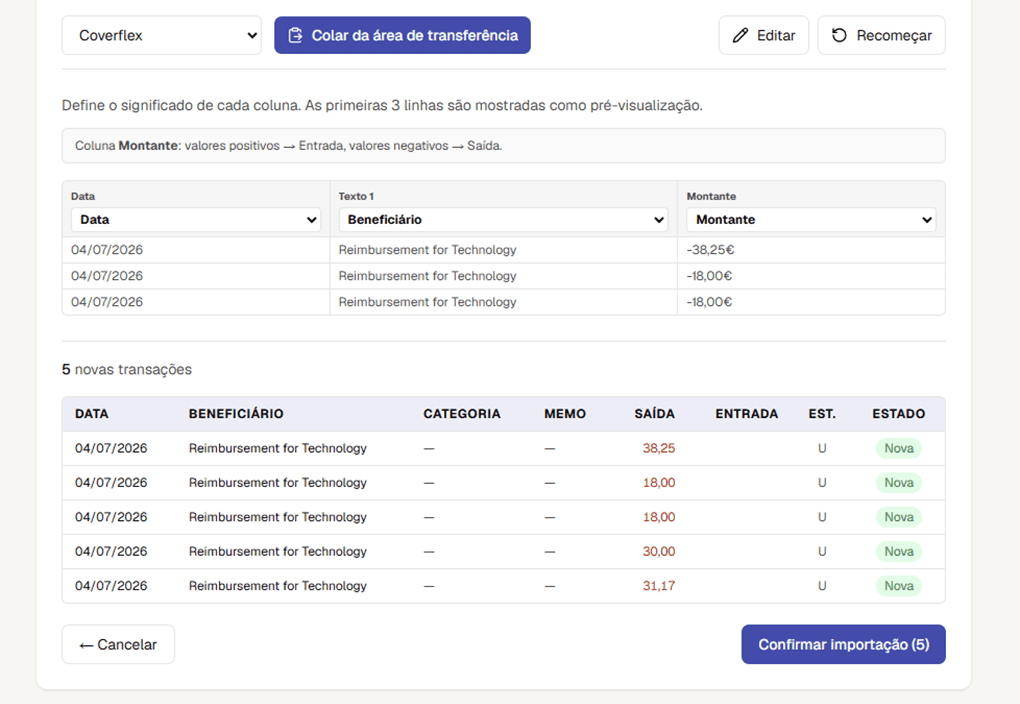Click the ENTRADA column header
This screenshot has width=1020, height=704.
pyautogui.click(x=747, y=414)
